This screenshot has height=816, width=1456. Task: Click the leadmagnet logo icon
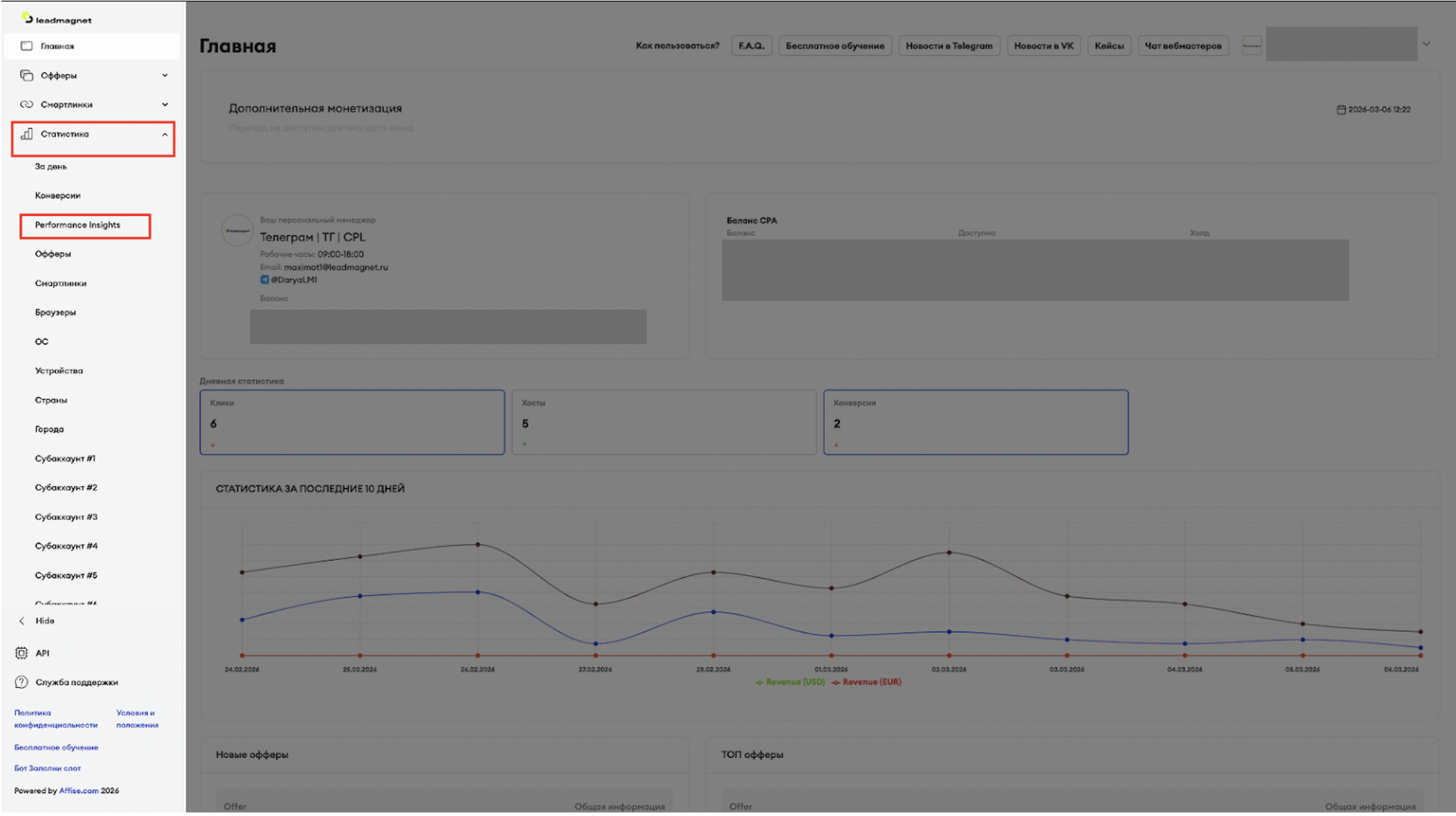click(x=27, y=18)
